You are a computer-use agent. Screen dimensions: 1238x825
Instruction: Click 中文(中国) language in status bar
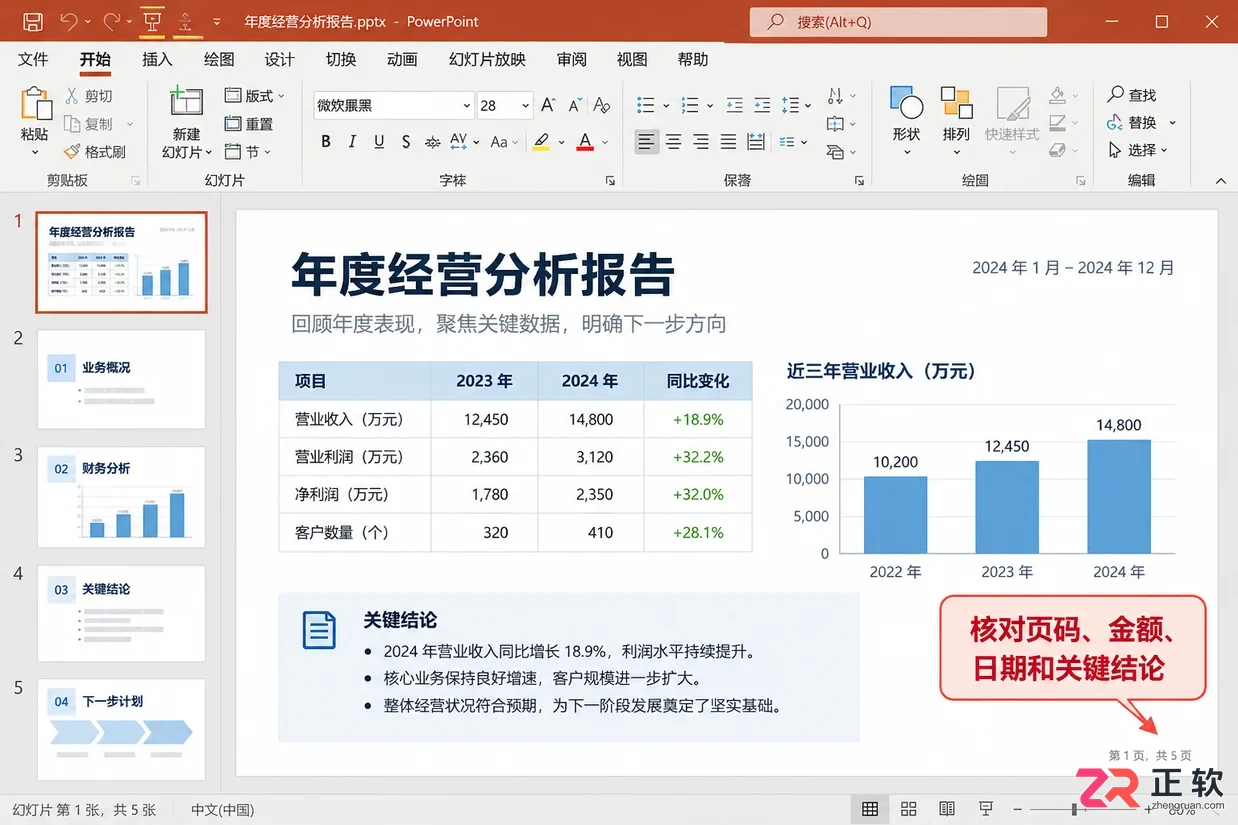pyautogui.click(x=222, y=810)
